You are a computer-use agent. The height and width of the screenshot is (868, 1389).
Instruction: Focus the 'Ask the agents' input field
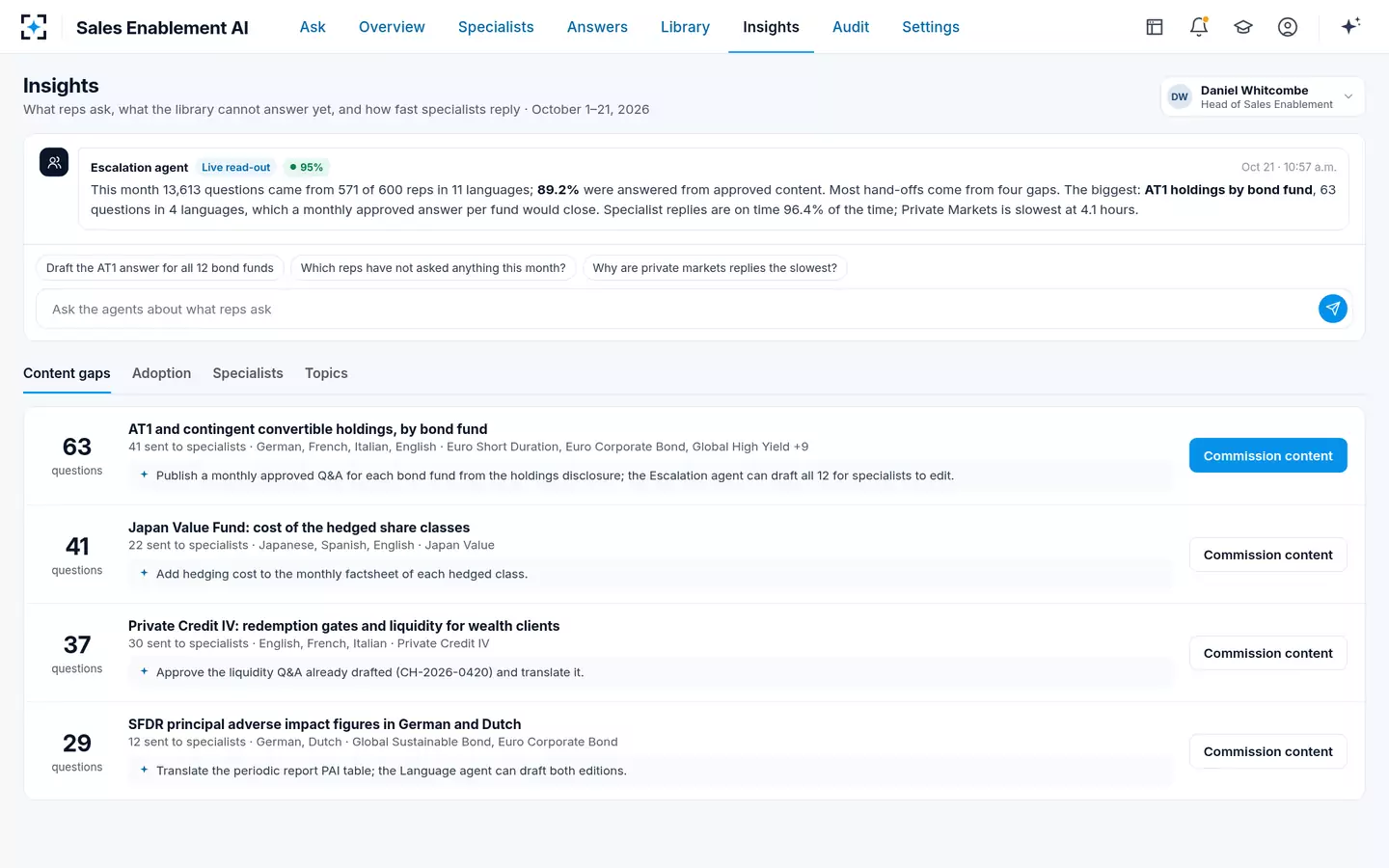coord(675,309)
